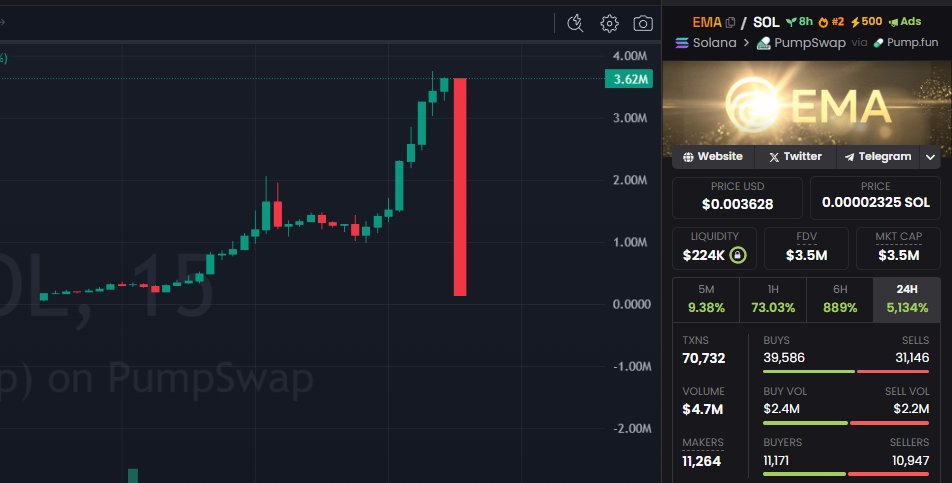
Task: Click the Solana chain logo icon
Action: pyautogui.click(x=683, y=43)
